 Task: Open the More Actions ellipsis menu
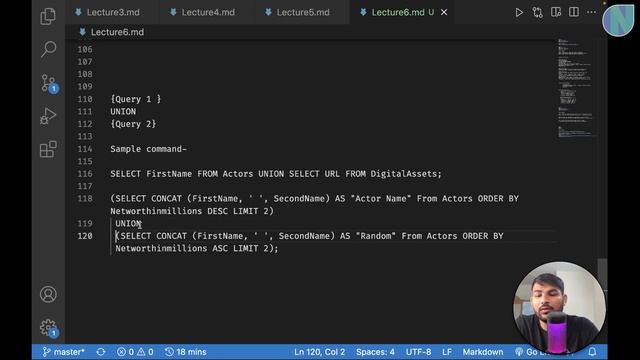point(591,12)
